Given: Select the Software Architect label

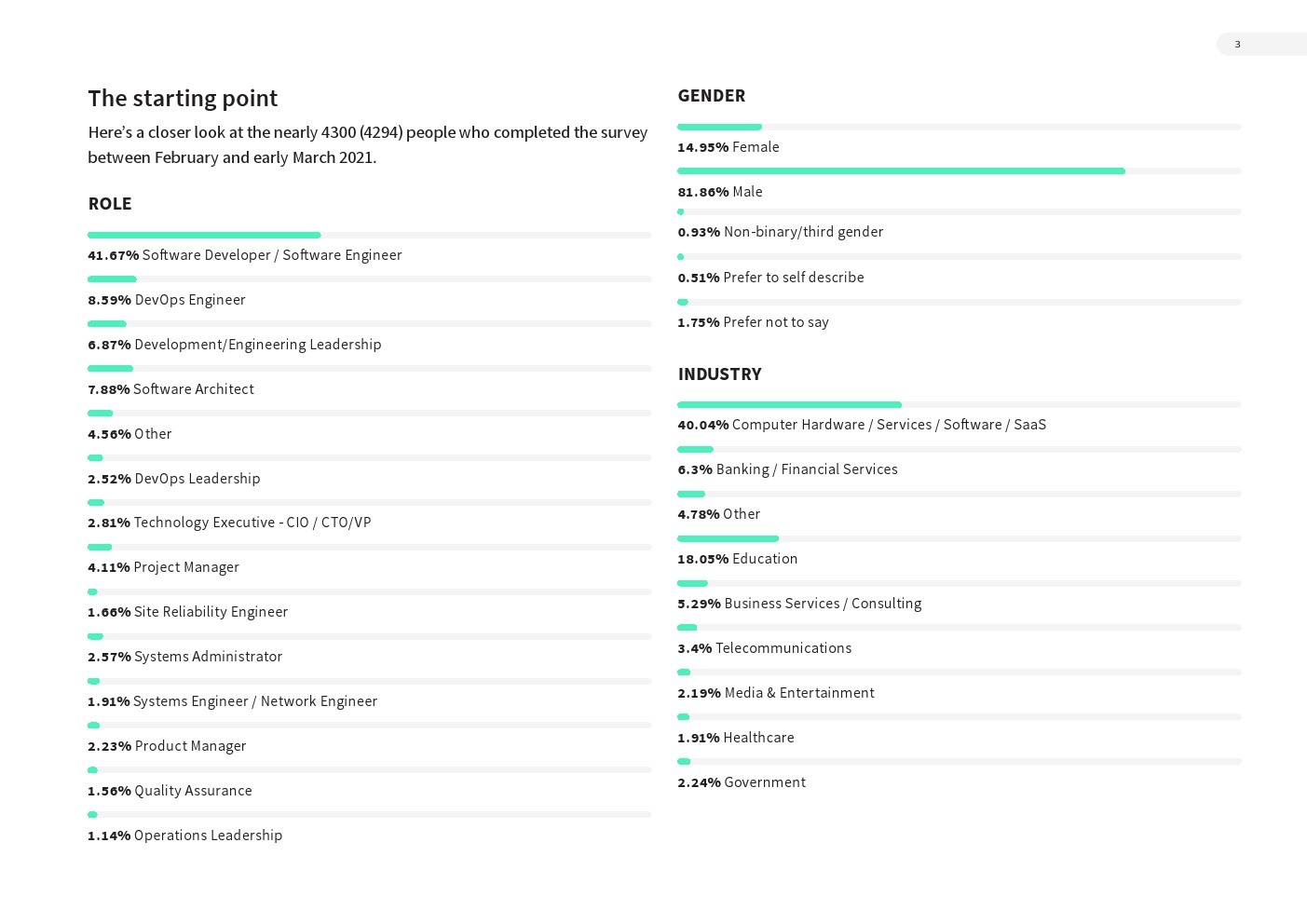Looking at the screenshot, I should point(194,389).
